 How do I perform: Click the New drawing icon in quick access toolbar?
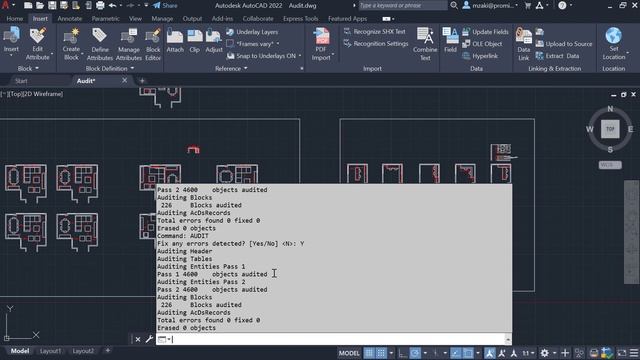pyautogui.click(x=28, y=5)
